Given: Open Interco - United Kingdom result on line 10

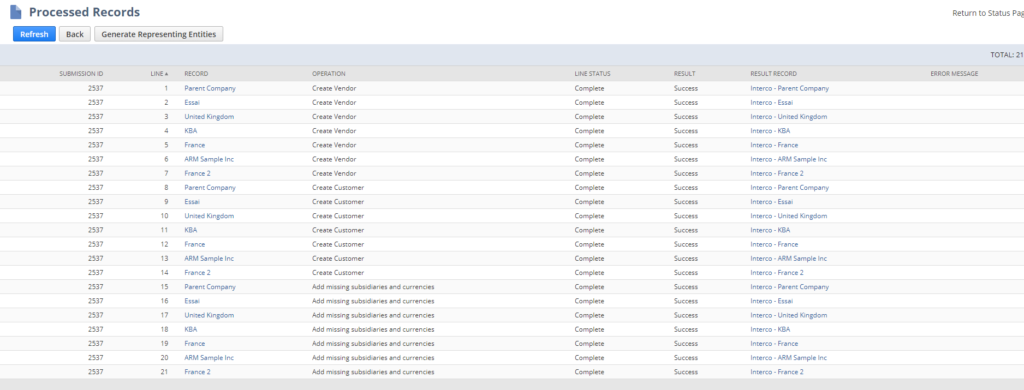Looking at the screenshot, I should [789, 216].
